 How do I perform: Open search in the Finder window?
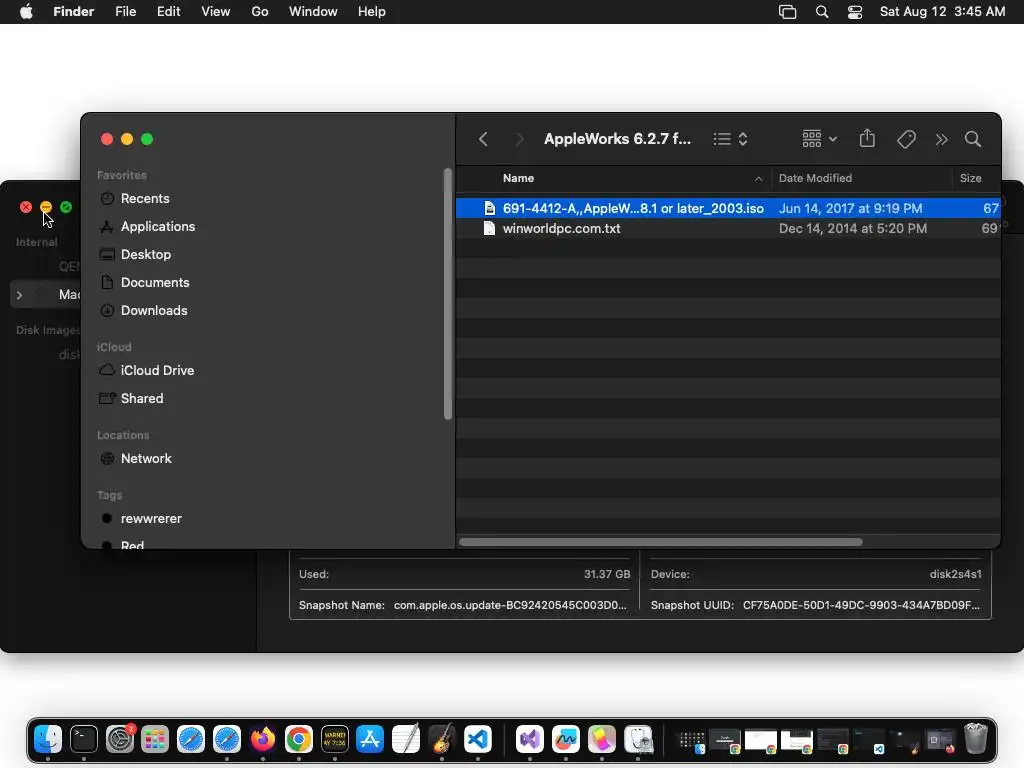coord(973,139)
